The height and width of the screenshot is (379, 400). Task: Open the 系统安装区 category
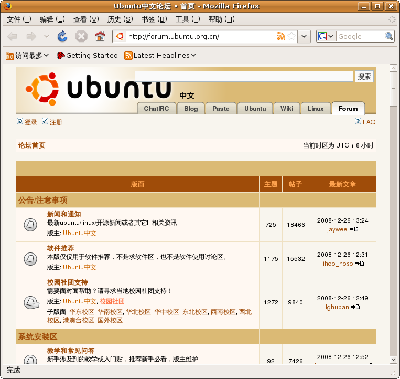point(37,337)
